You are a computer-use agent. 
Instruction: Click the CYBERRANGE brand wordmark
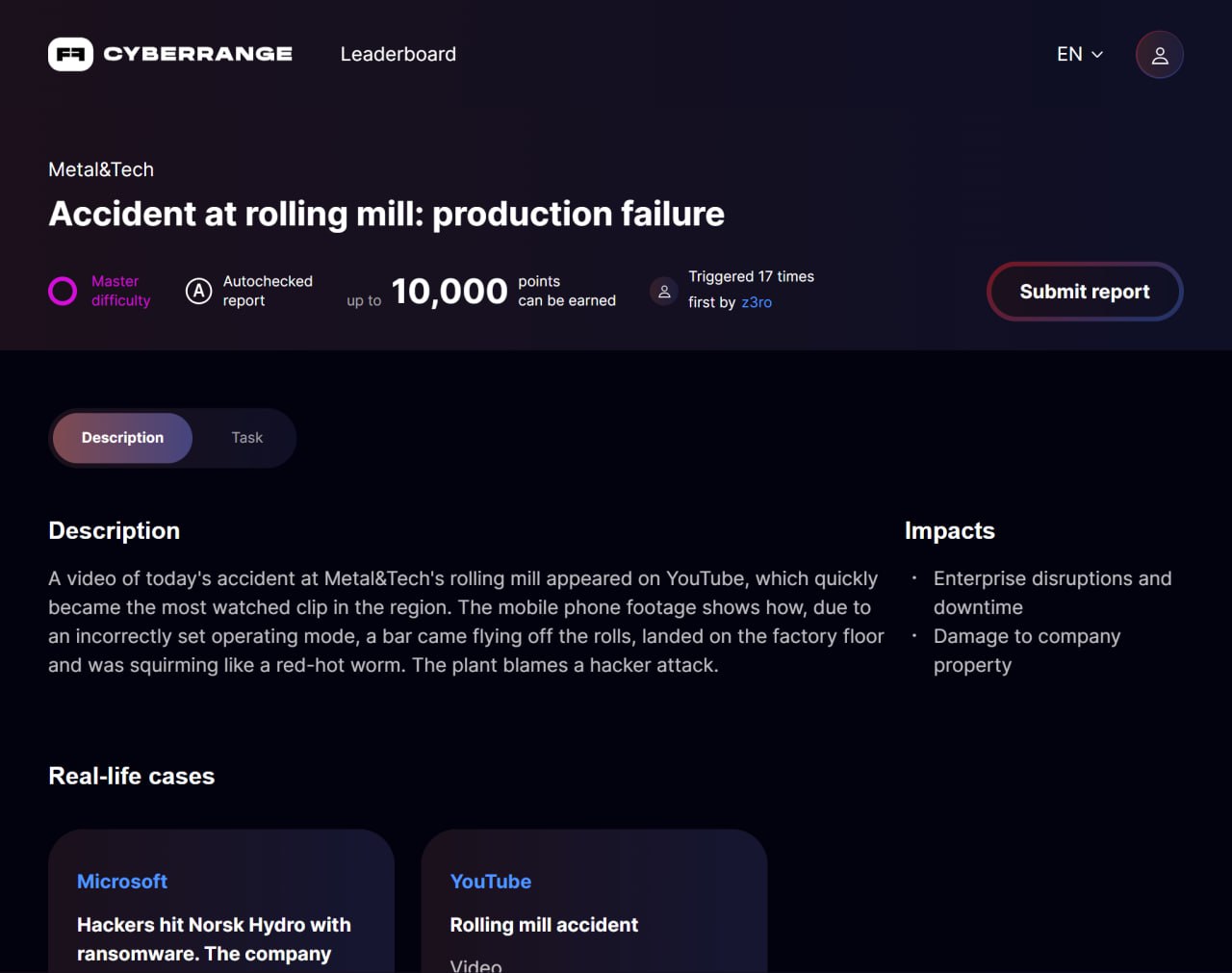coord(197,54)
